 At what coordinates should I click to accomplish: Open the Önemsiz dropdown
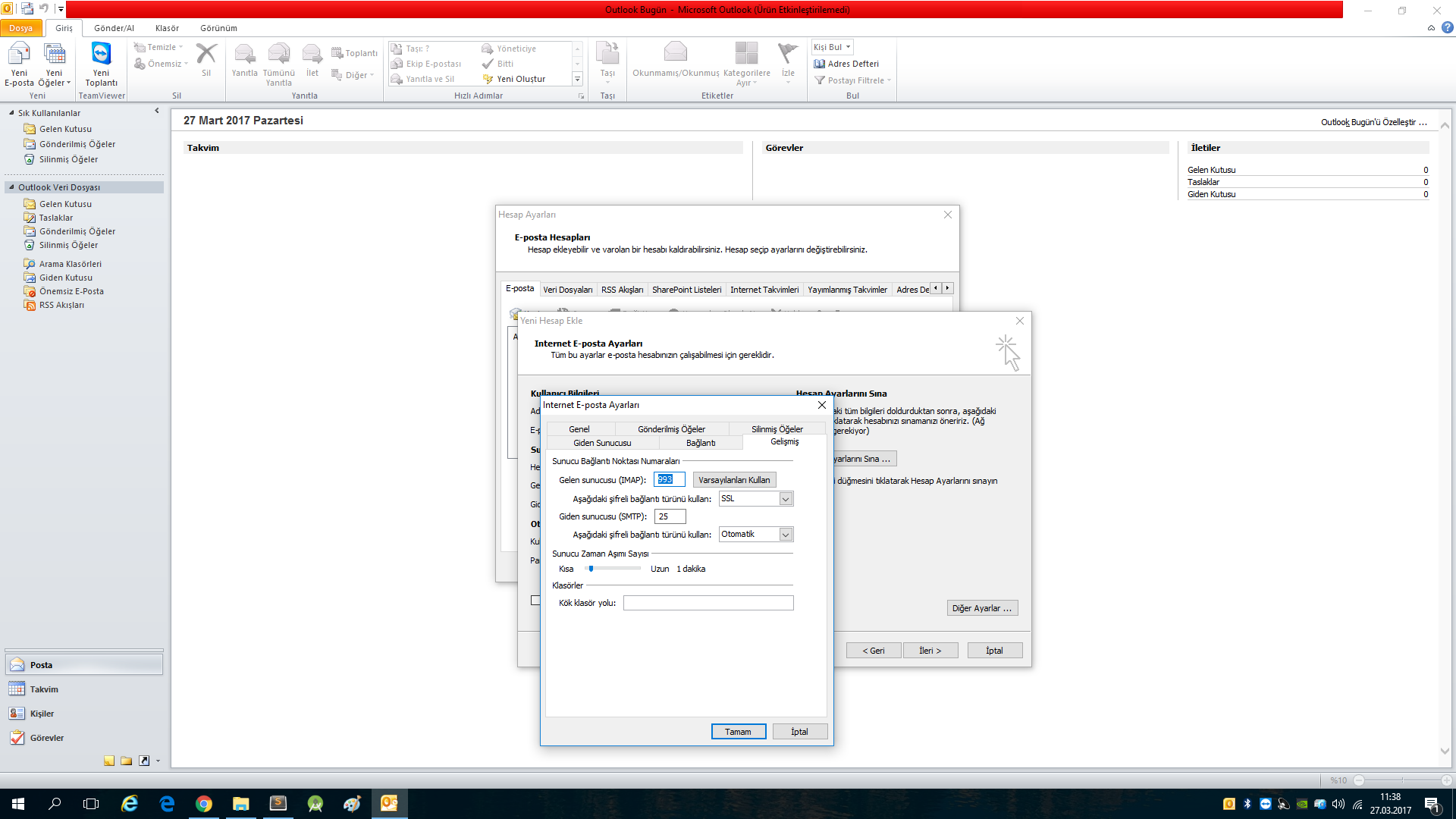[161, 64]
